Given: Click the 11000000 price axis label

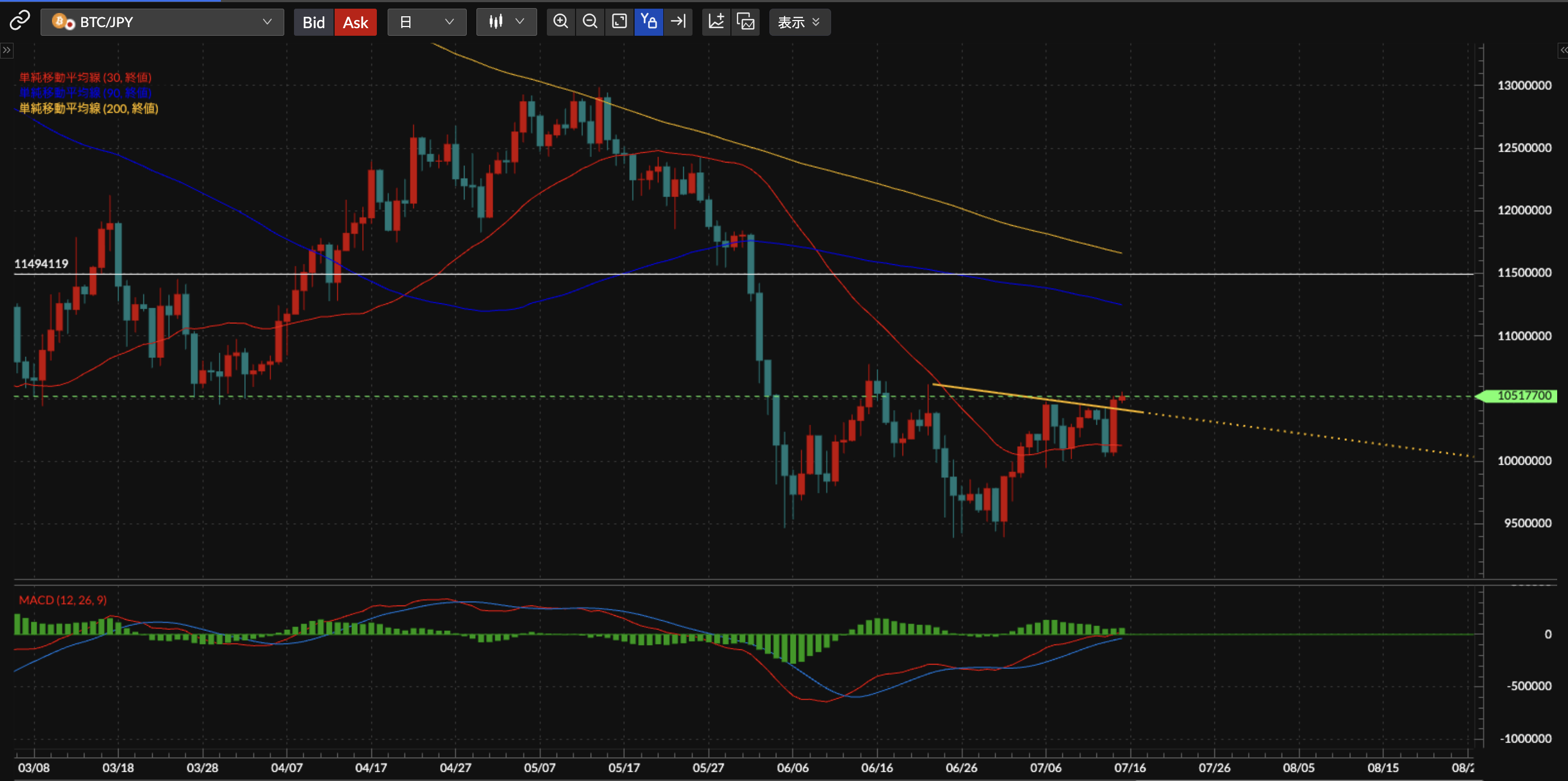Looking at the screenshot, I should tap(1524, 336).
